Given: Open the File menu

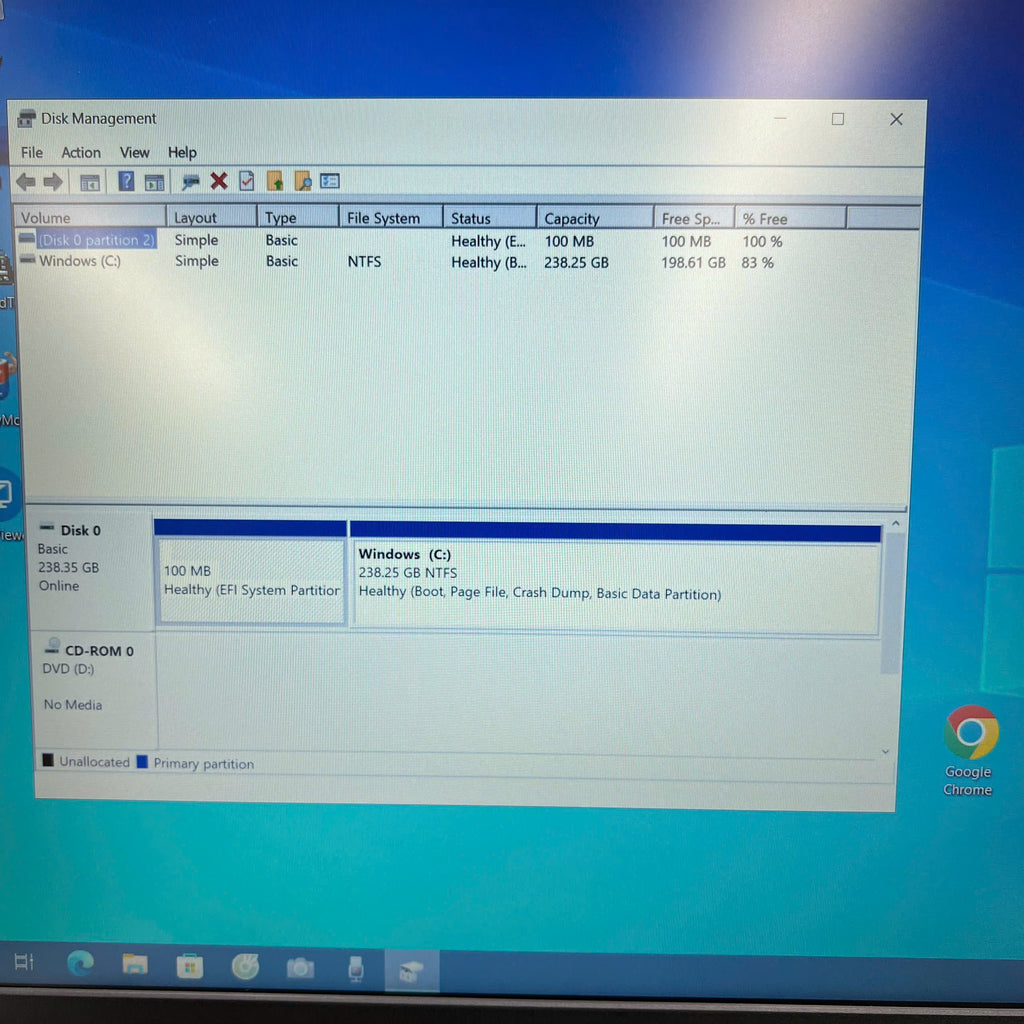Looking at the screenshot, I should [32, 153].
